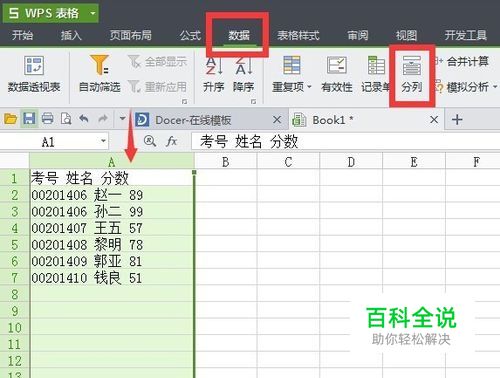Select cell with 00201406 赵一 89

coord(112,195)
